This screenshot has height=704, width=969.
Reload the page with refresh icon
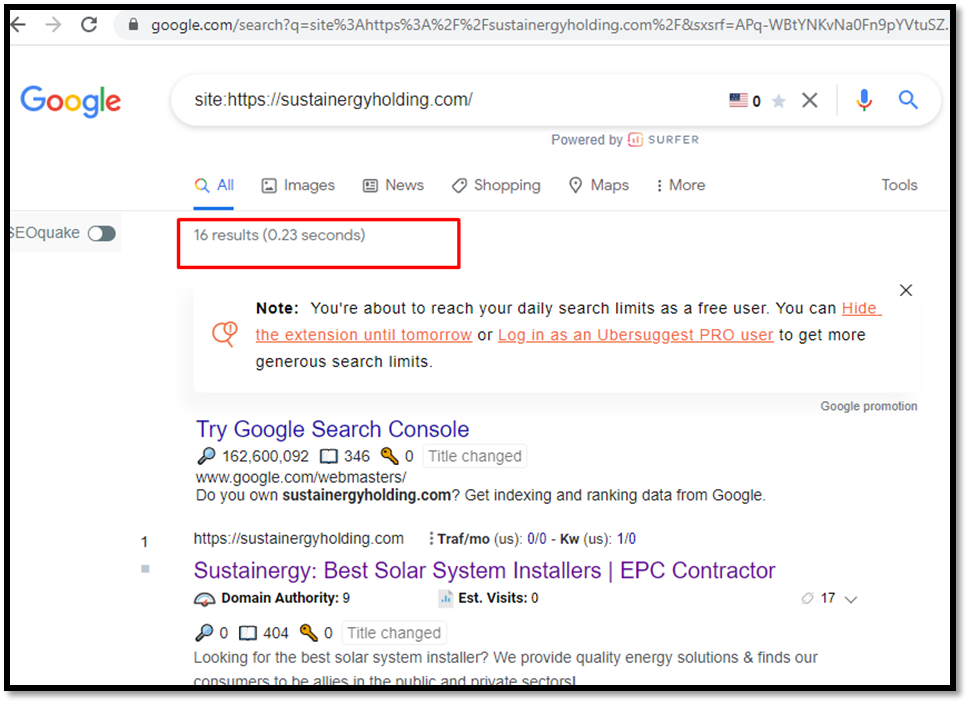tap(89, 25)
